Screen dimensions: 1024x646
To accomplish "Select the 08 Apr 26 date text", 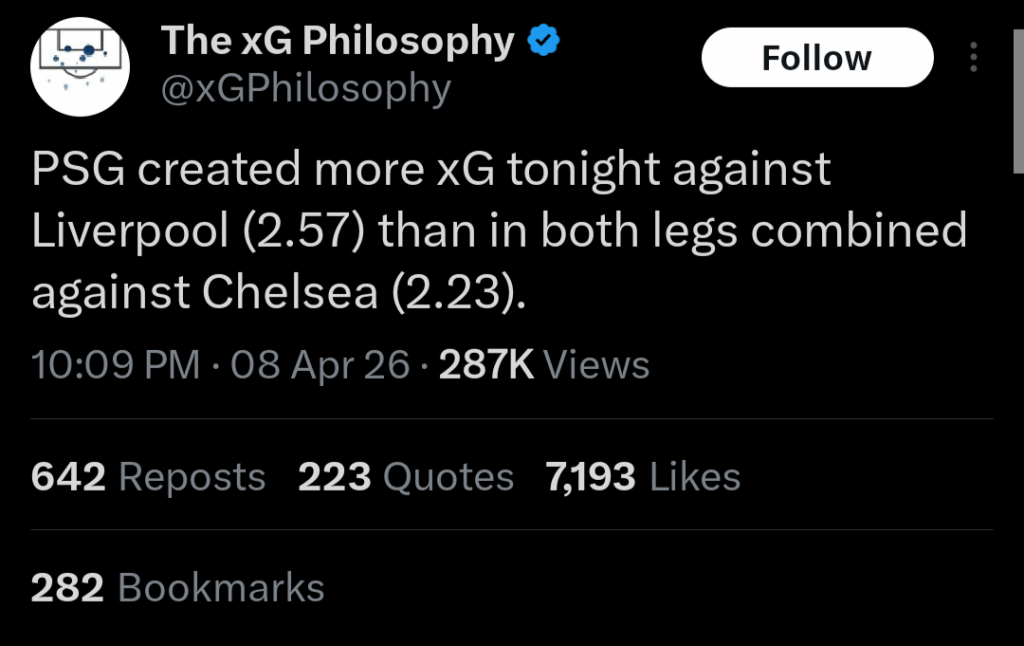I will (x=320, y=364).
